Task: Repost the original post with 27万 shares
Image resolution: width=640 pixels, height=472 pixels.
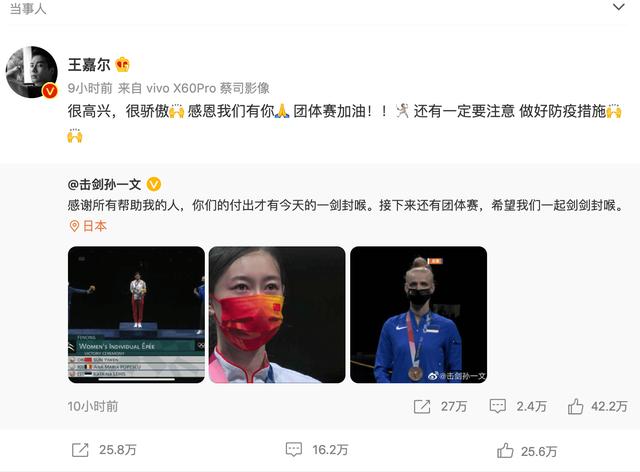Action: tap(440, 406)
